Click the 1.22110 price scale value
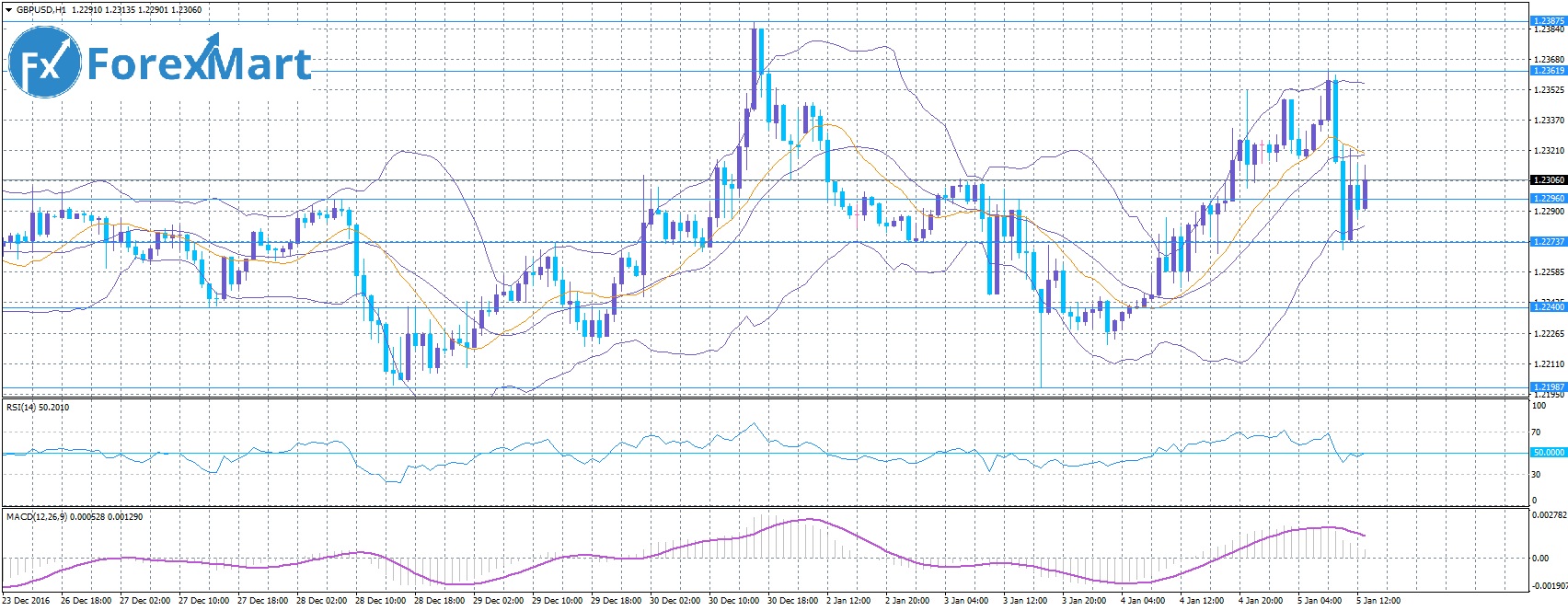Image resolution: width=1568 pixels, height=611 pixels. click(1550, 363)
